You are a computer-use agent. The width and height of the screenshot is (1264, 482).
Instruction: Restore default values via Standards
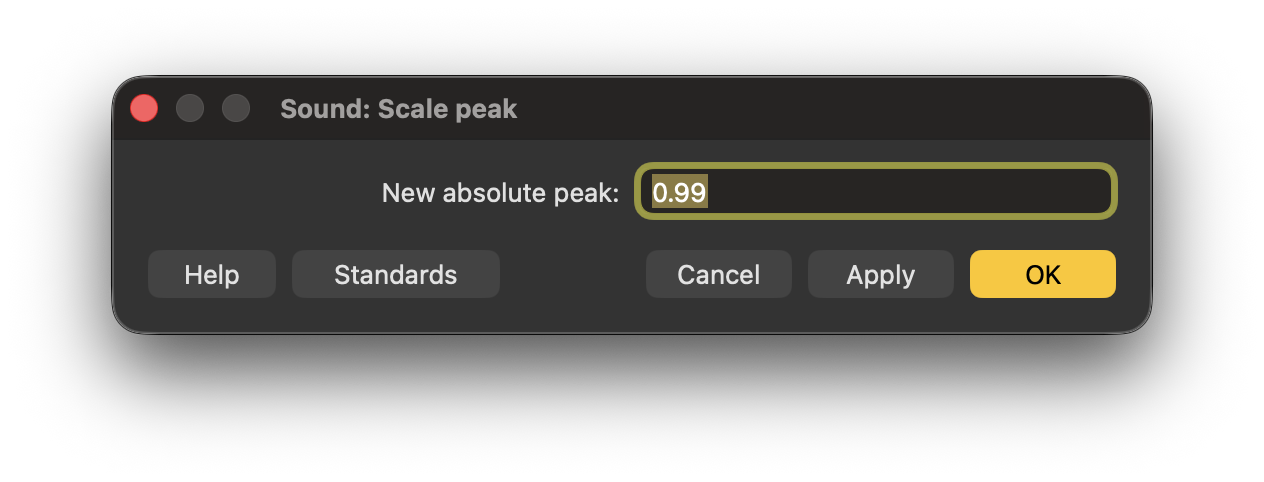(x=395, y=274)
